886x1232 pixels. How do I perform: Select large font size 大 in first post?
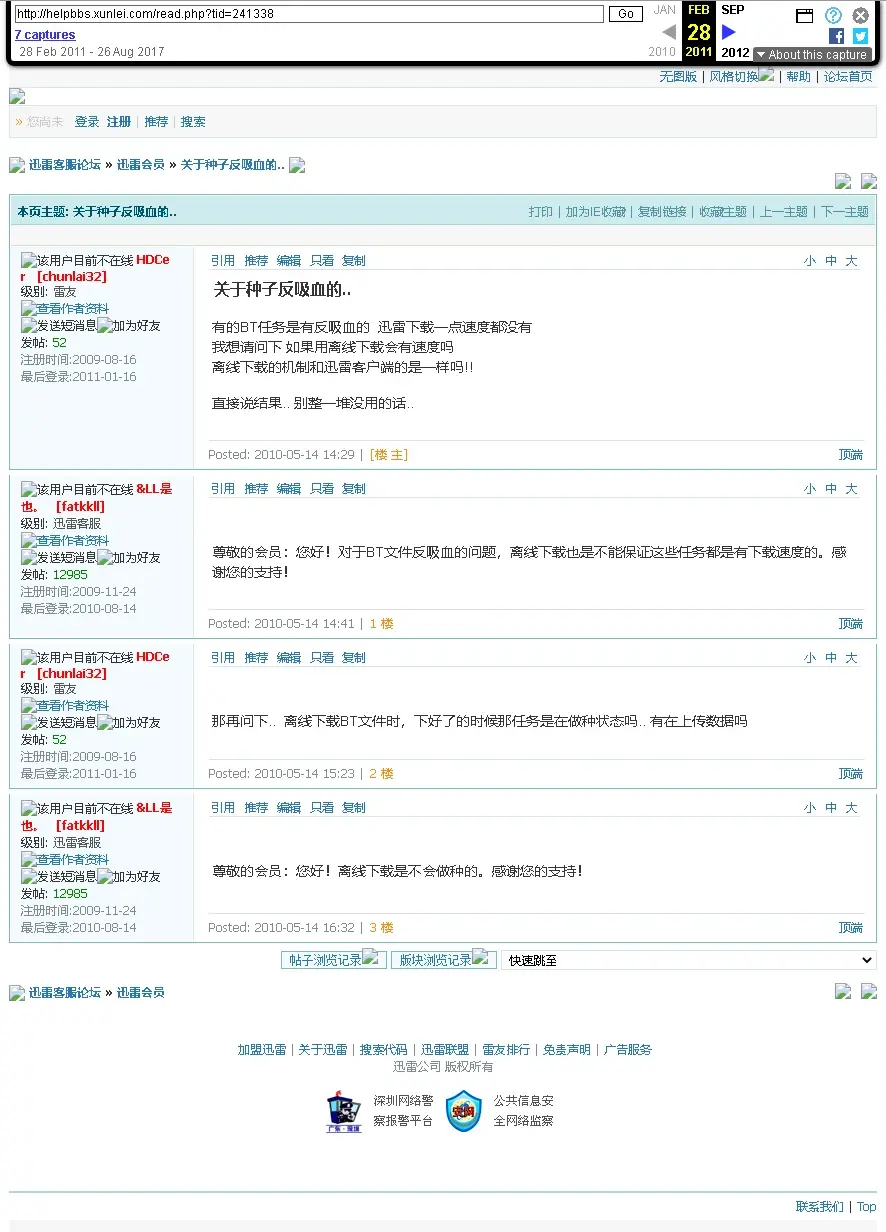(x=851, y=261)
